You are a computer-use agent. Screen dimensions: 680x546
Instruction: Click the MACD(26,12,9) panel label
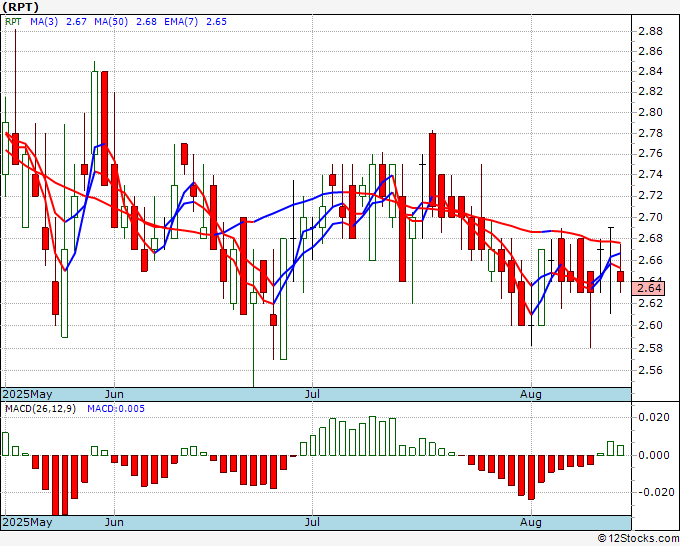pos(40,409)
